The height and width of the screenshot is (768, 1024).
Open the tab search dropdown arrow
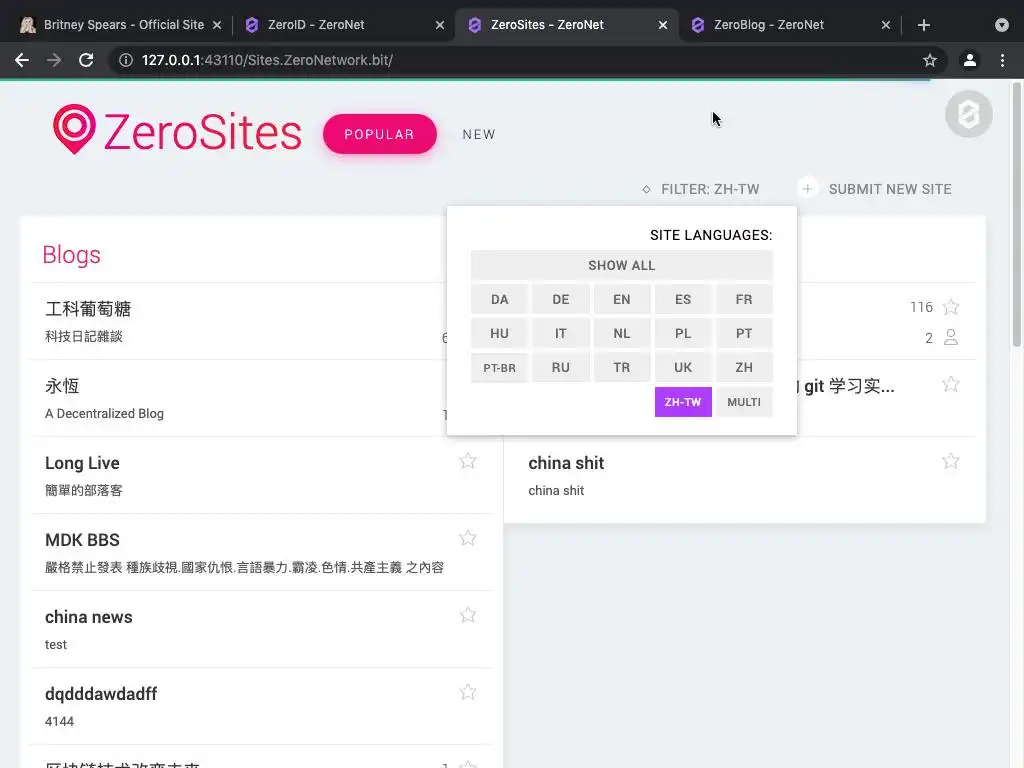(x=1002, y=25)
